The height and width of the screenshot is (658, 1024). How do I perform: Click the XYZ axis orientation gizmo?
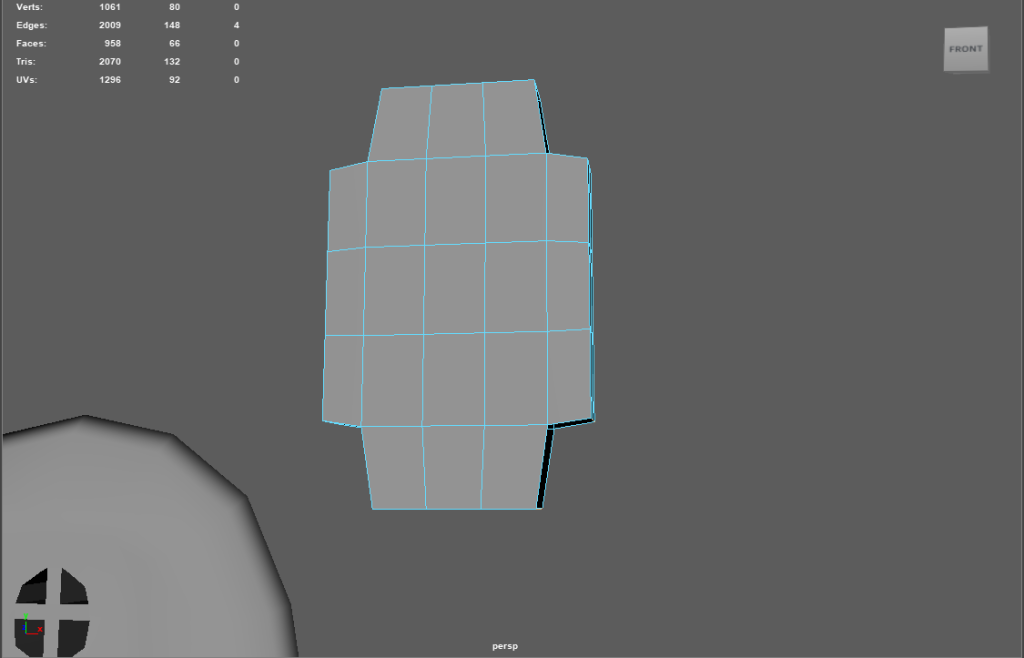pos(32,626)
